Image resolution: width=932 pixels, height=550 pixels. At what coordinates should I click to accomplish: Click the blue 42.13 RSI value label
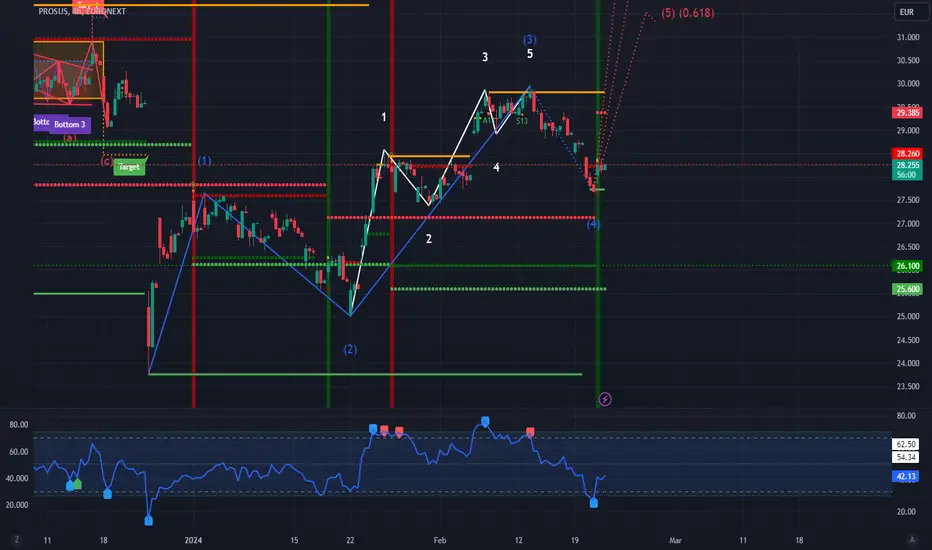pos(906,476)
